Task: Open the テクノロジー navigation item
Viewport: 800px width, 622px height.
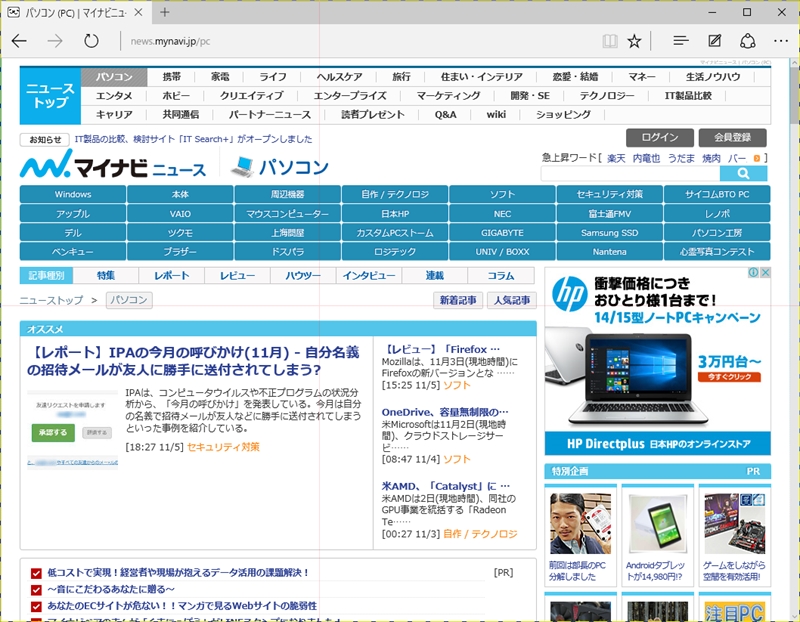Action: coord(607,96)
